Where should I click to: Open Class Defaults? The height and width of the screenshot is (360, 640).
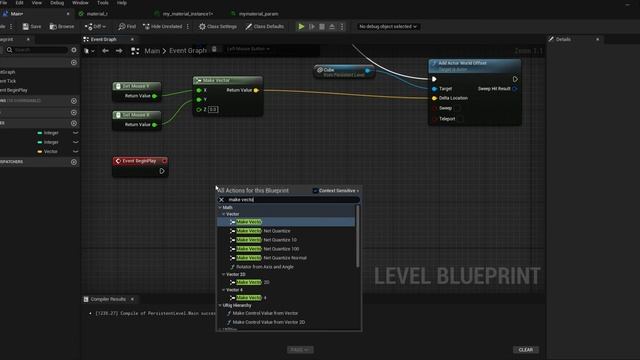coord(264,27)
